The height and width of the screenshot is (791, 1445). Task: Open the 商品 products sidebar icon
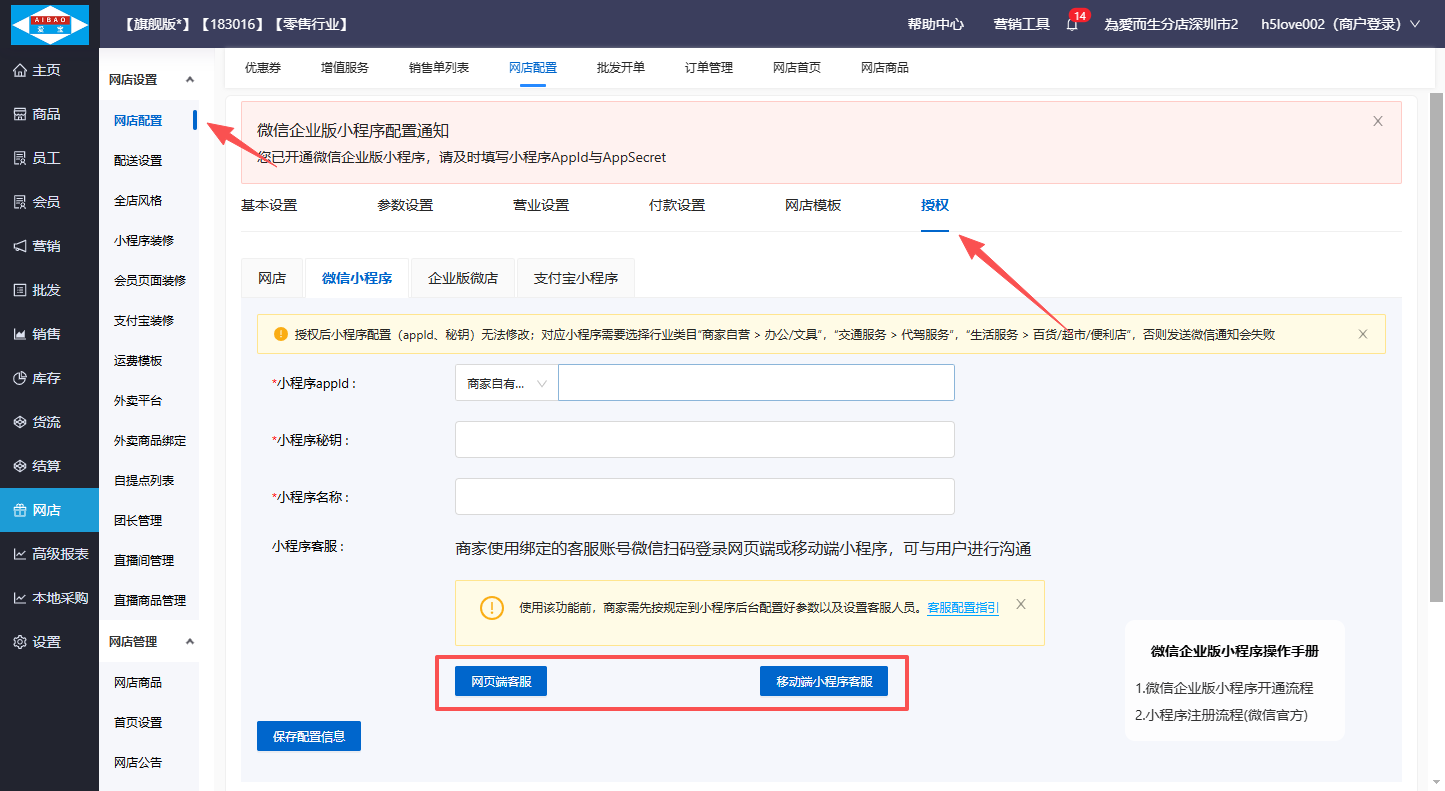tap(19, 114)
